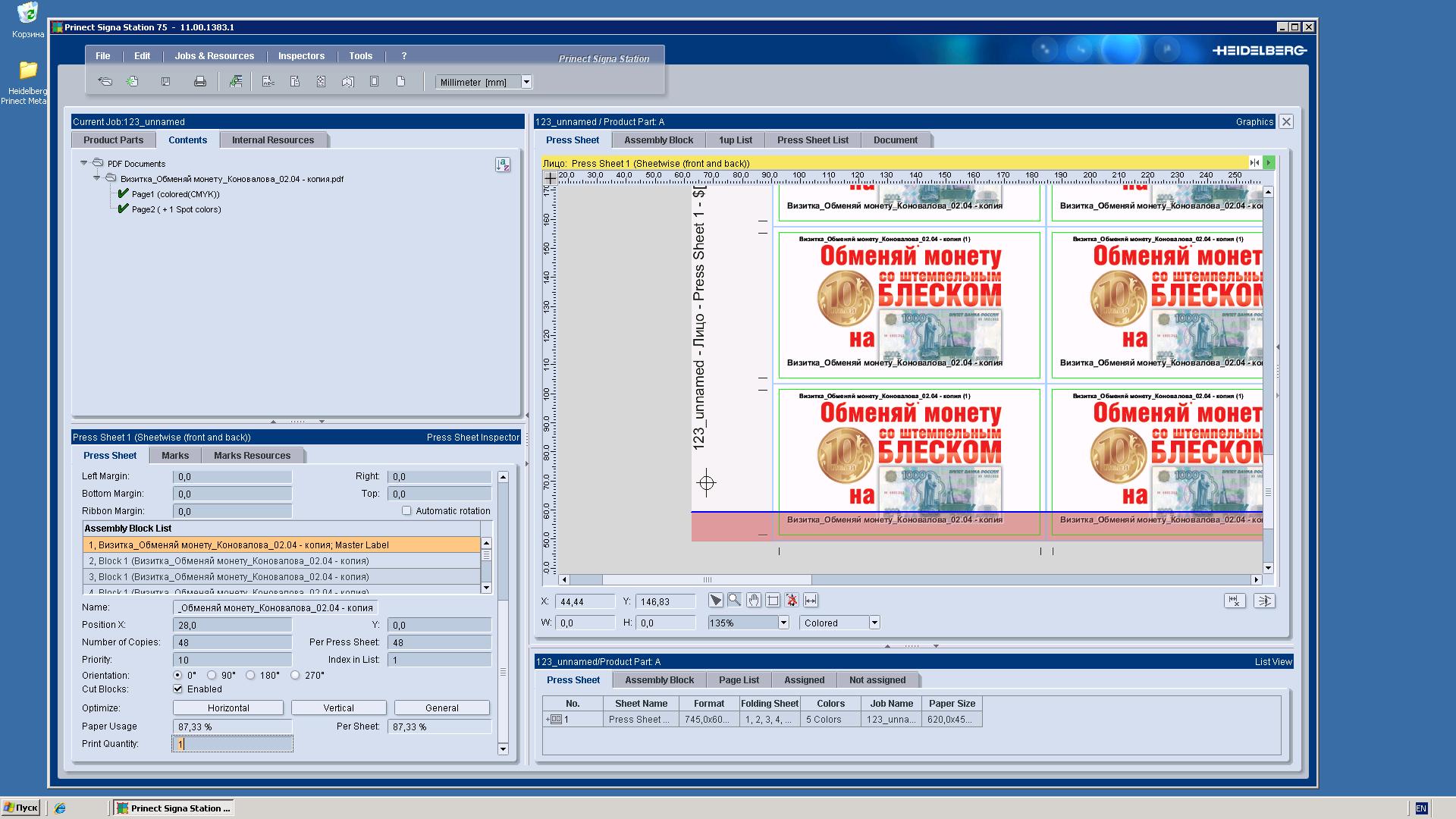Click the align arrows icon at bottom right
1456x819 pixels.
(1264, 601)
